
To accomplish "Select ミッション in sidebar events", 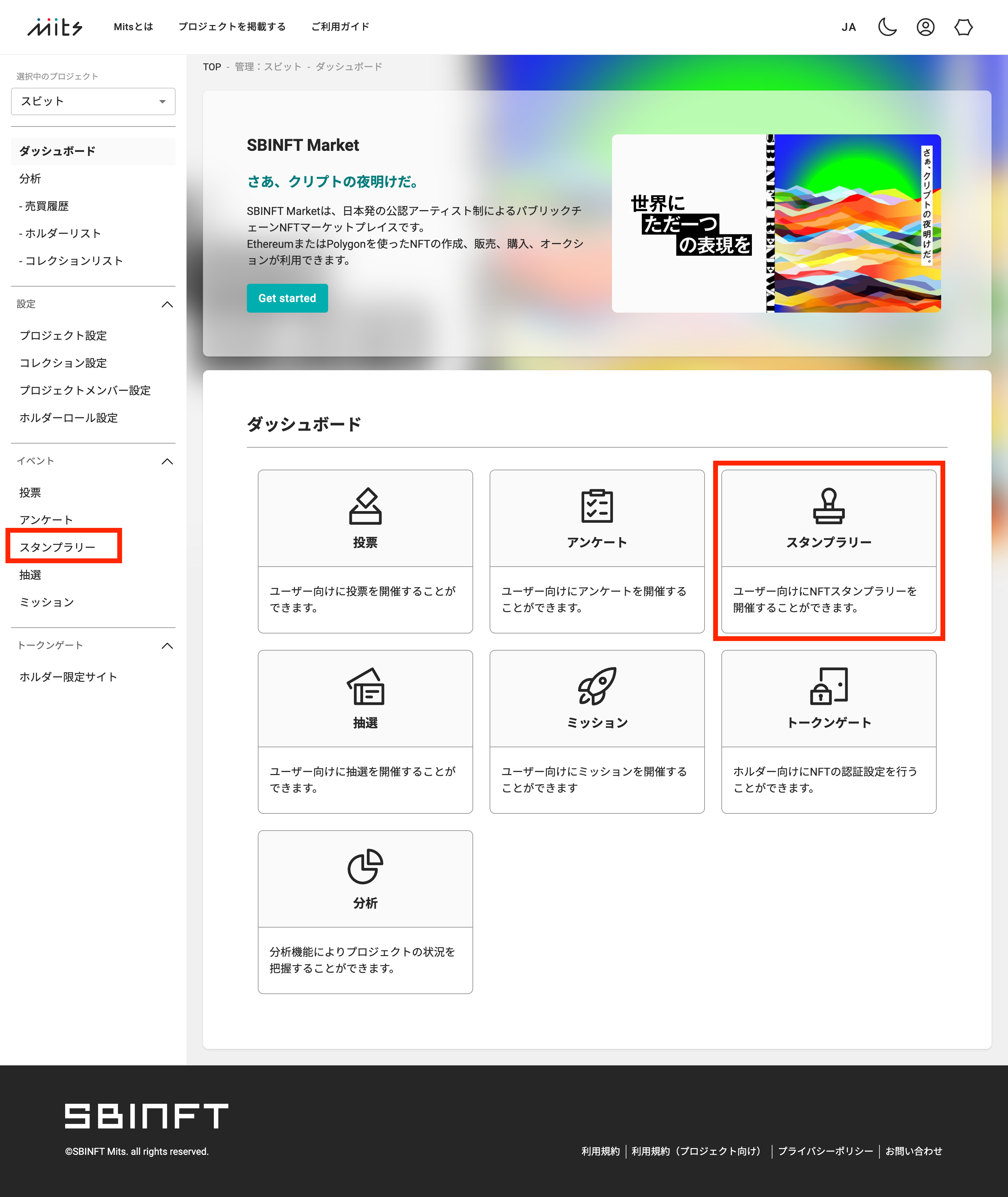I will [x=46, y=602].
